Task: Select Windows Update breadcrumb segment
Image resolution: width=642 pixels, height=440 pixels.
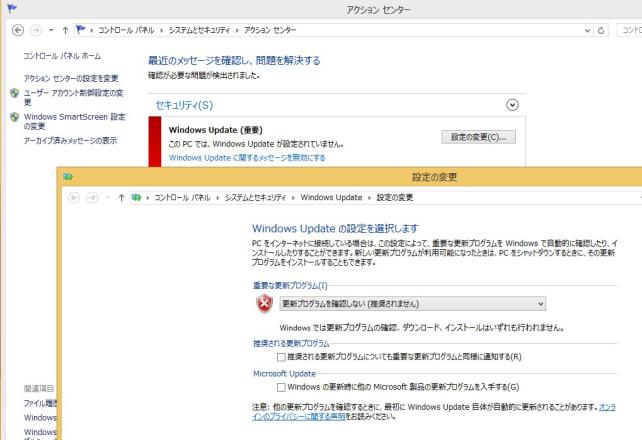Action: coord(331,198)
